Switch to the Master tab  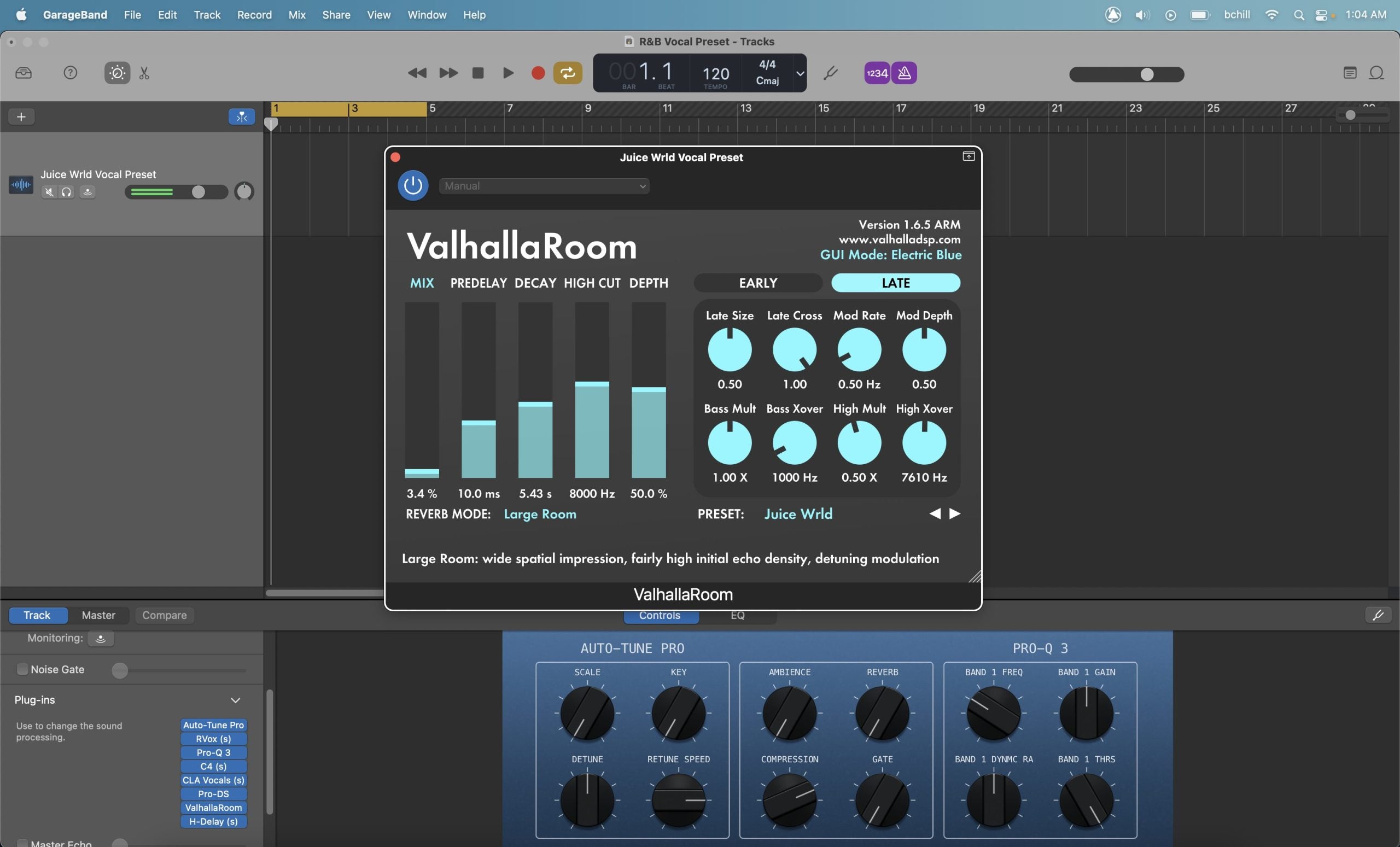pos(98,615)
